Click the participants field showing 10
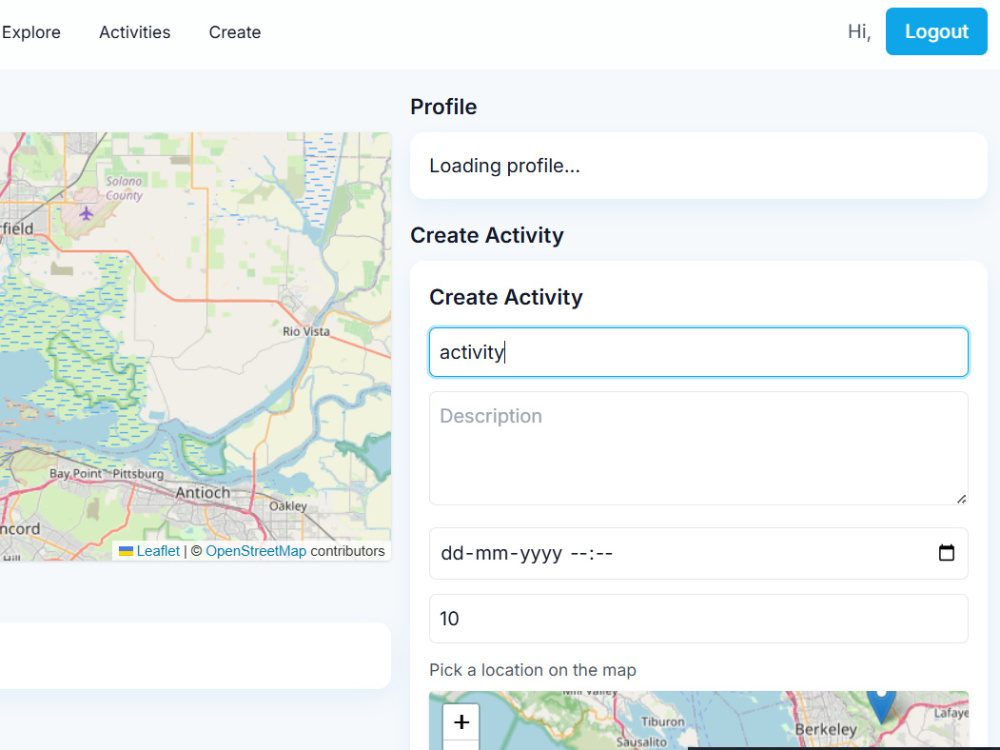Image resolution: width=1000 pixels, height=750 pixels. point(698,619)
